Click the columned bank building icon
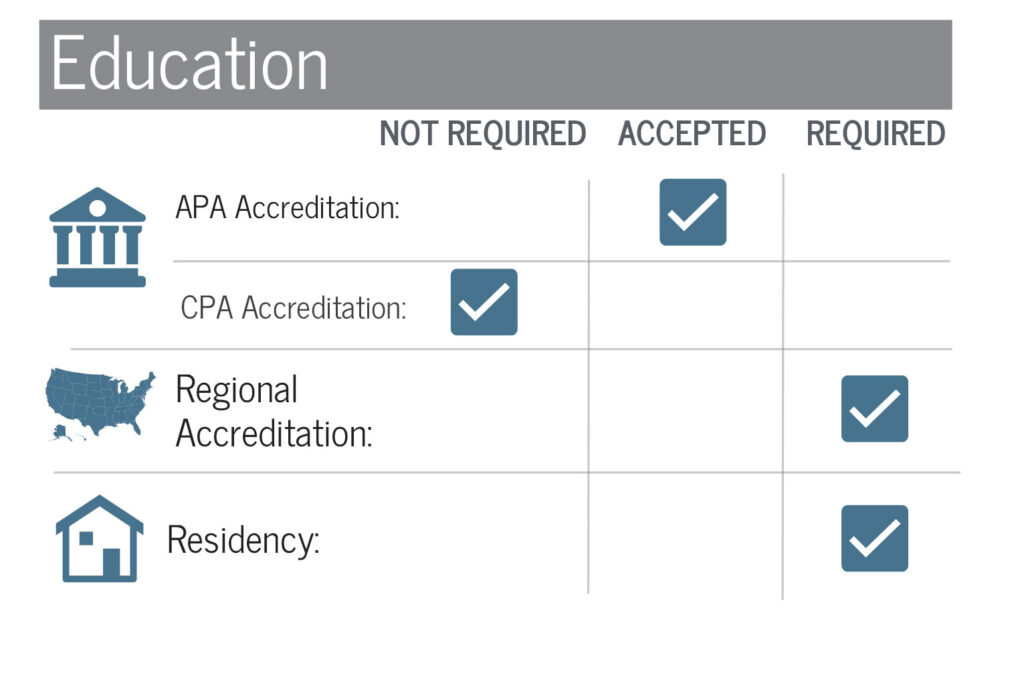Viewport: 1024px width, 686px height. (x=97, y=237)
